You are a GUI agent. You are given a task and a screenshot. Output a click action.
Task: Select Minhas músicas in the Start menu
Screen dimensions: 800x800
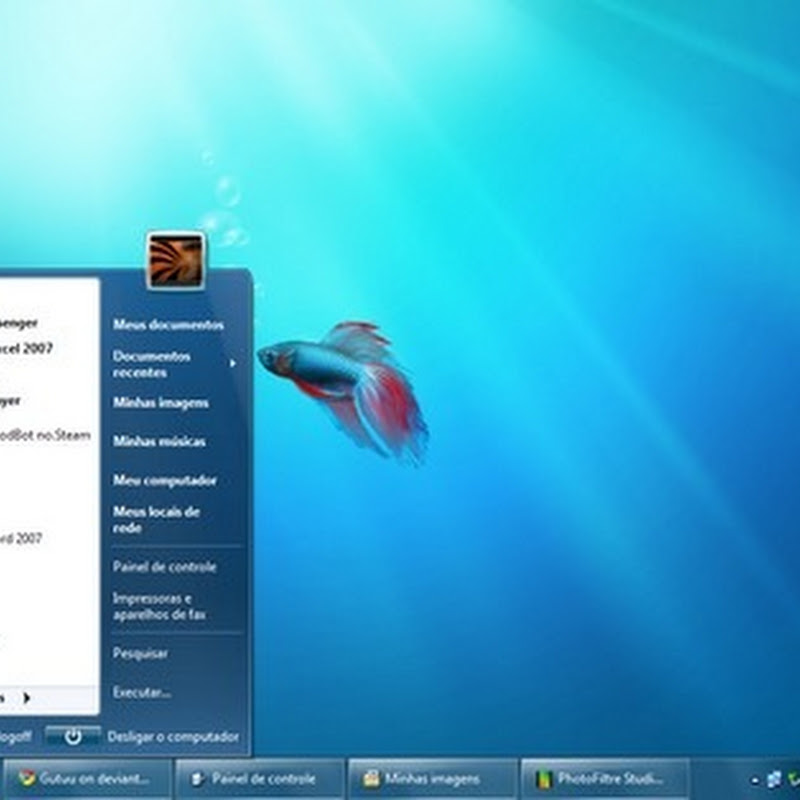point(159,441)
